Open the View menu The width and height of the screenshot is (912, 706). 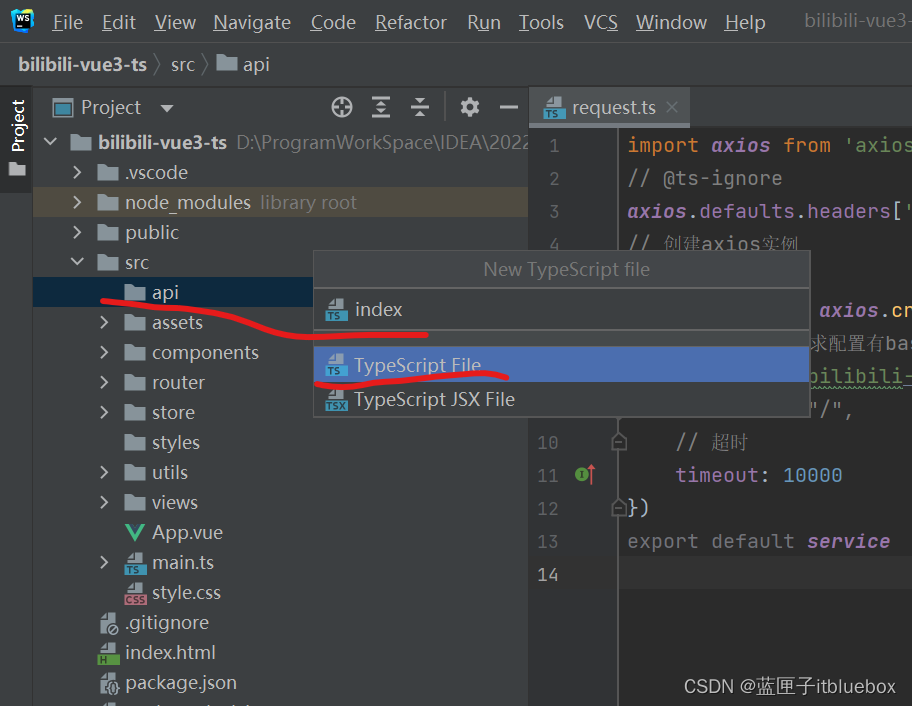pos(174,22)
